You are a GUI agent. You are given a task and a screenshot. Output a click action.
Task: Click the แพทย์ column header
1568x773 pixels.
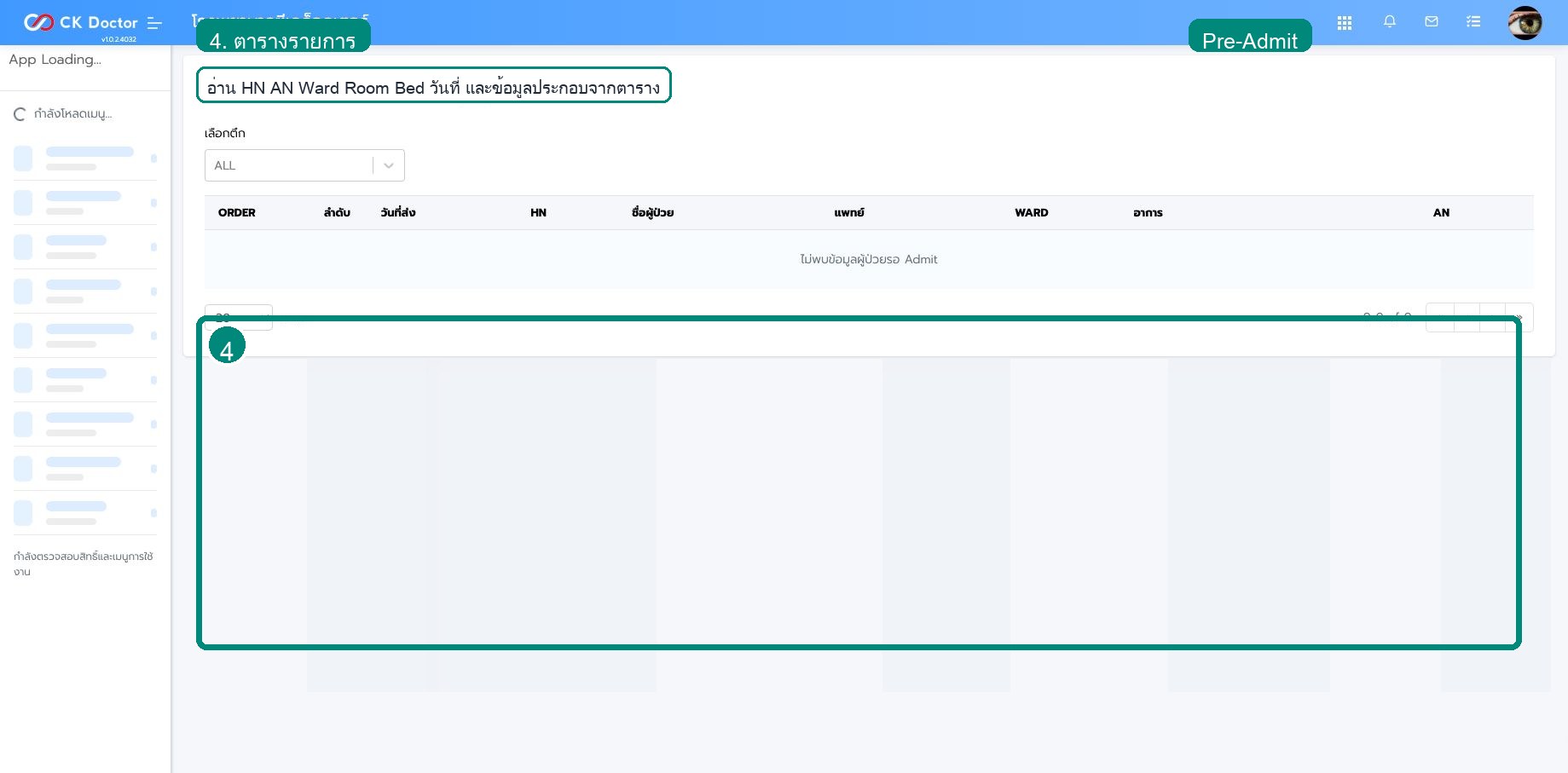(x=849, y=212)
